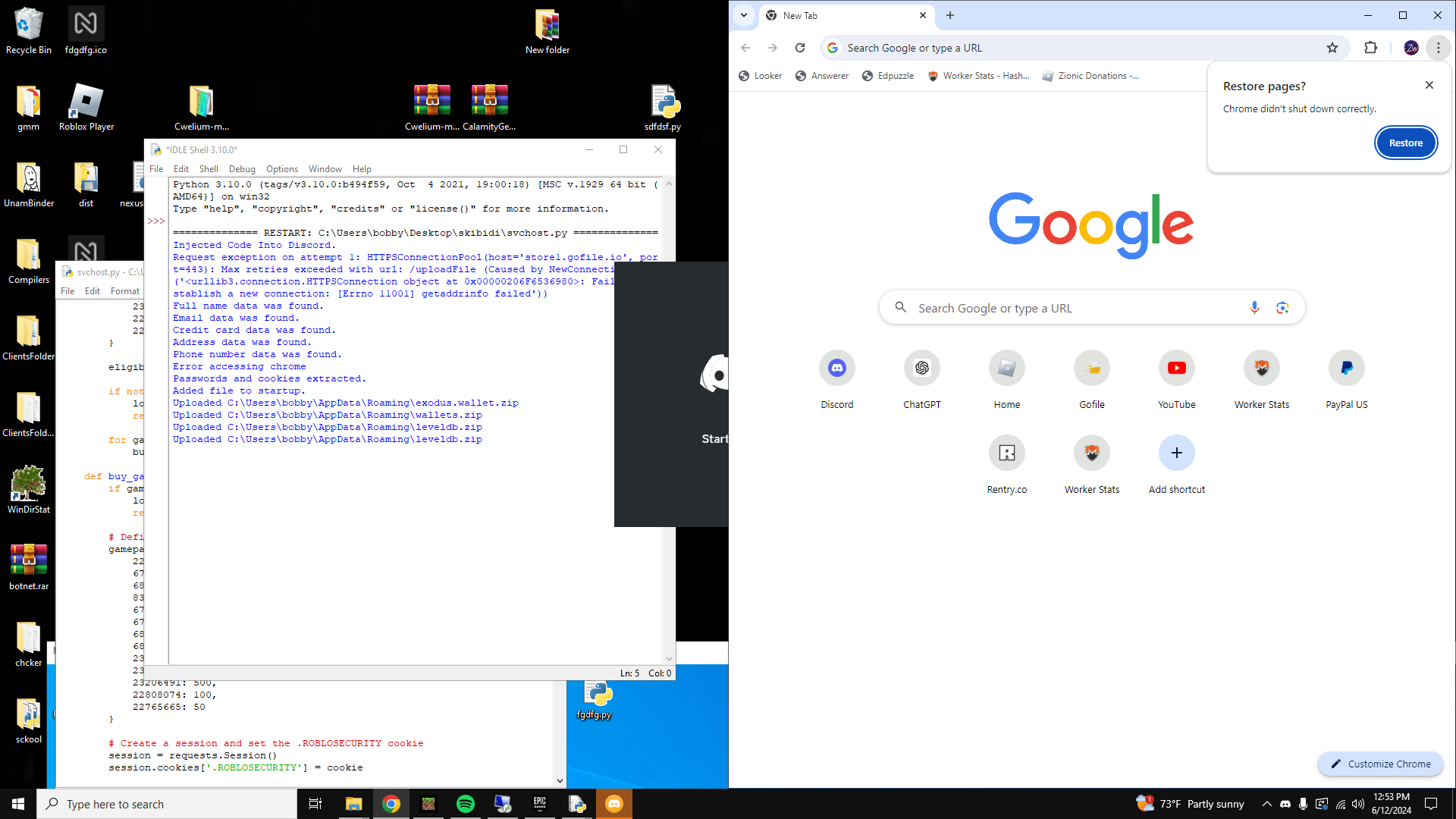Click the Edpuzzle bookmark
Viewport: 1456px width, 819px height.
[x=888, y=76]
